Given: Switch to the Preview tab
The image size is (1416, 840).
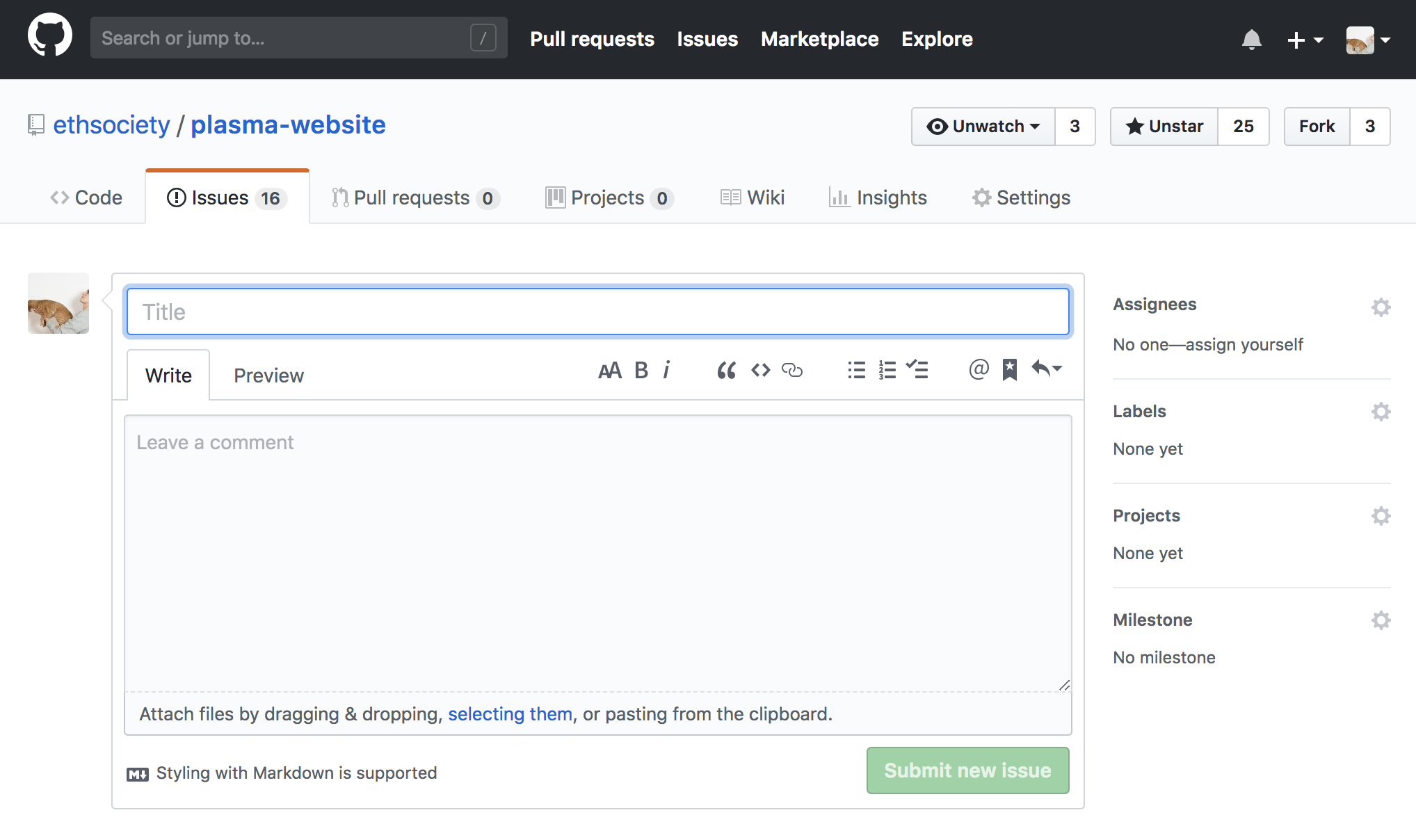Looking at the screenshot, I should 269,375.
